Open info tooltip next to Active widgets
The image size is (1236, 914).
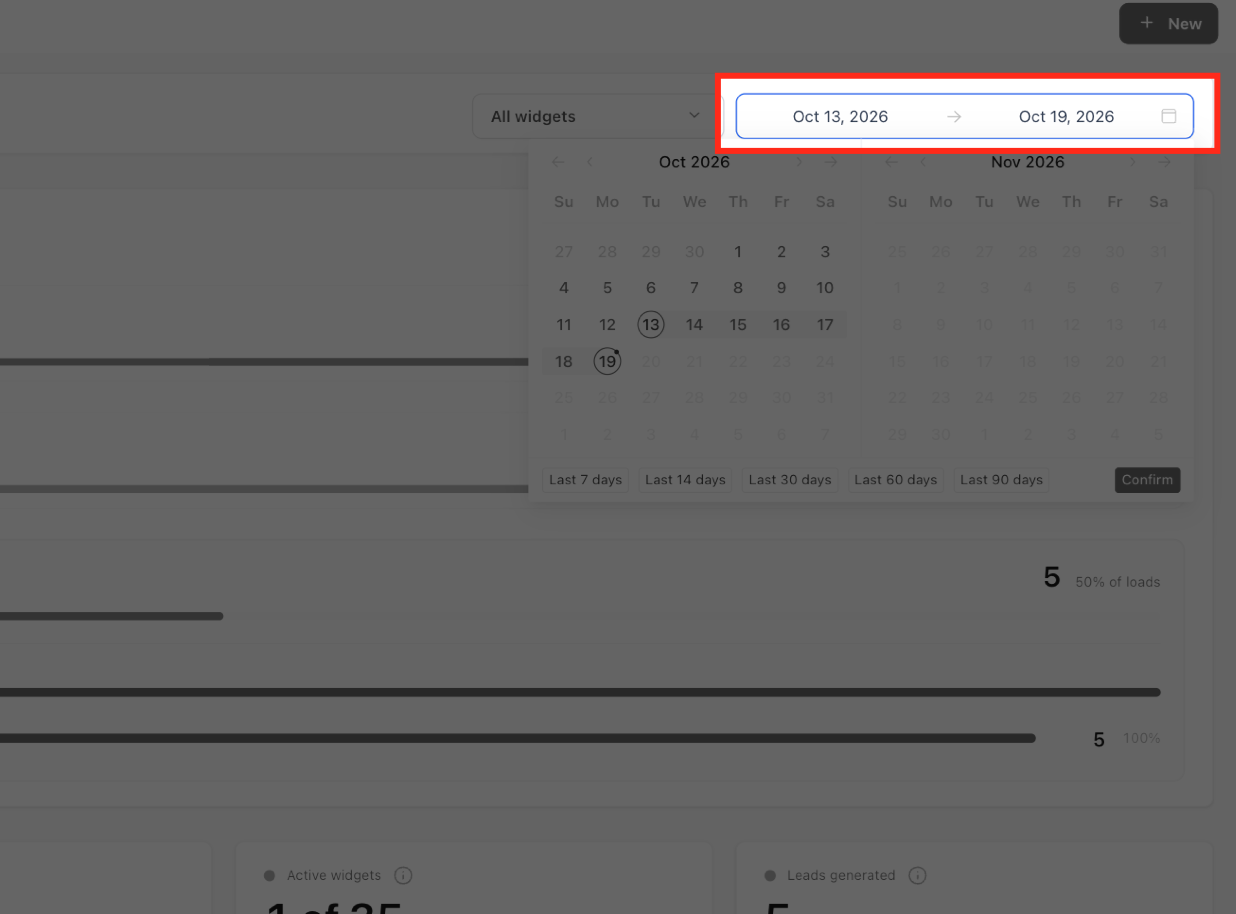pyautogui.click(x=403, y=875)
